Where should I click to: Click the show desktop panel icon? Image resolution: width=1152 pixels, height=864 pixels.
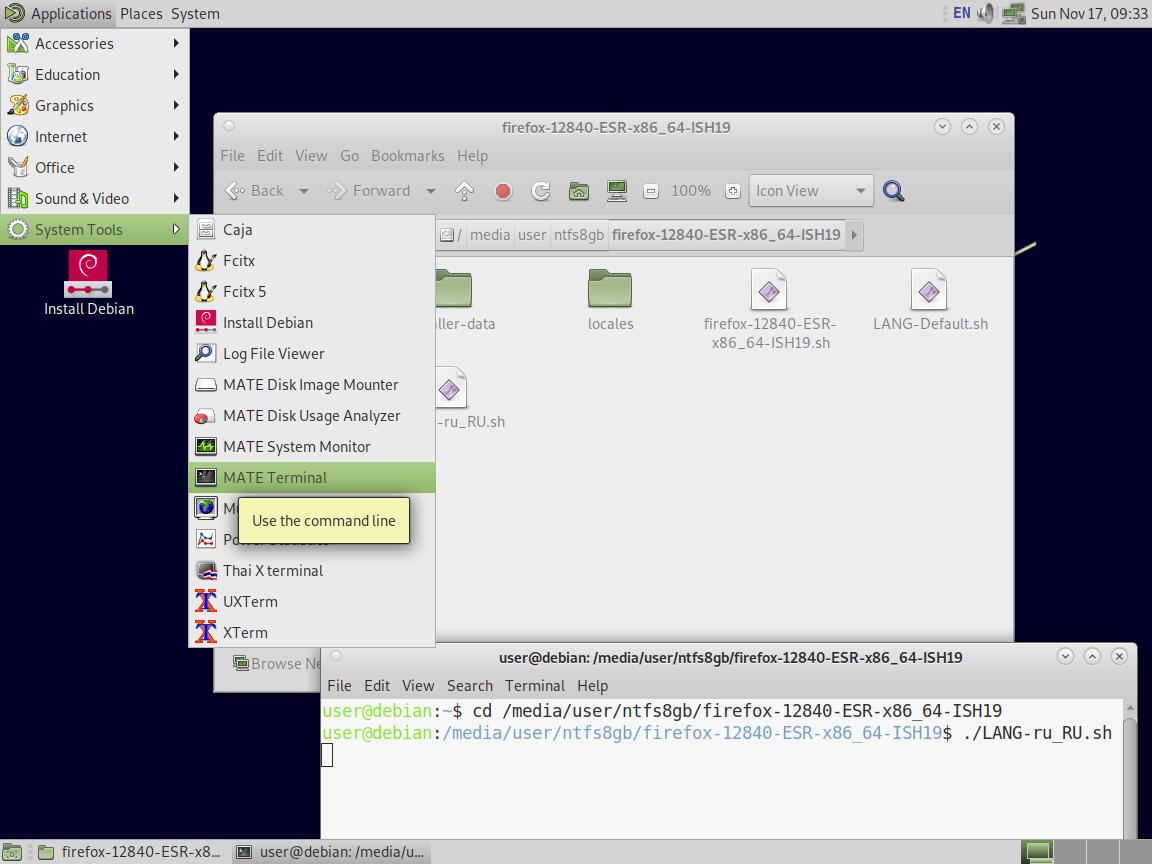tap(12, 852)
